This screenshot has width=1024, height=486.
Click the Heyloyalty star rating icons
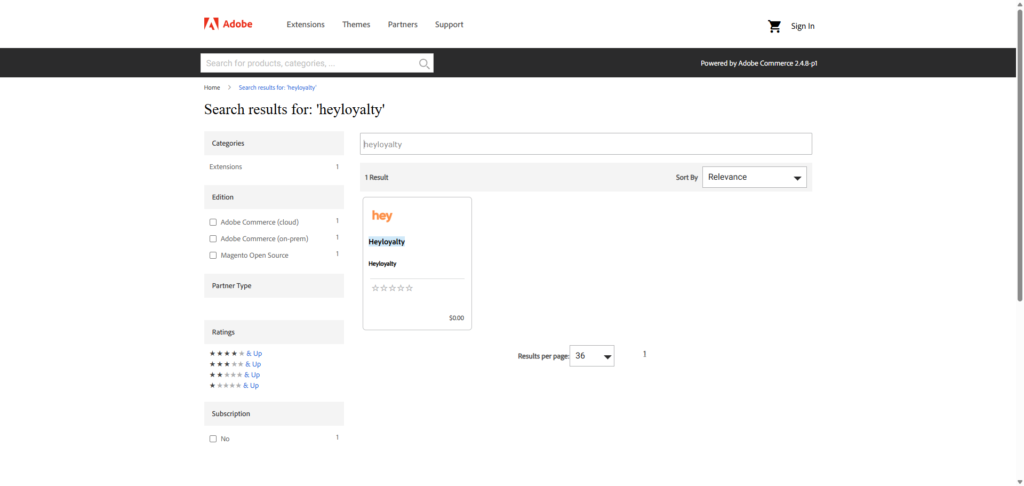pos(392,288)
